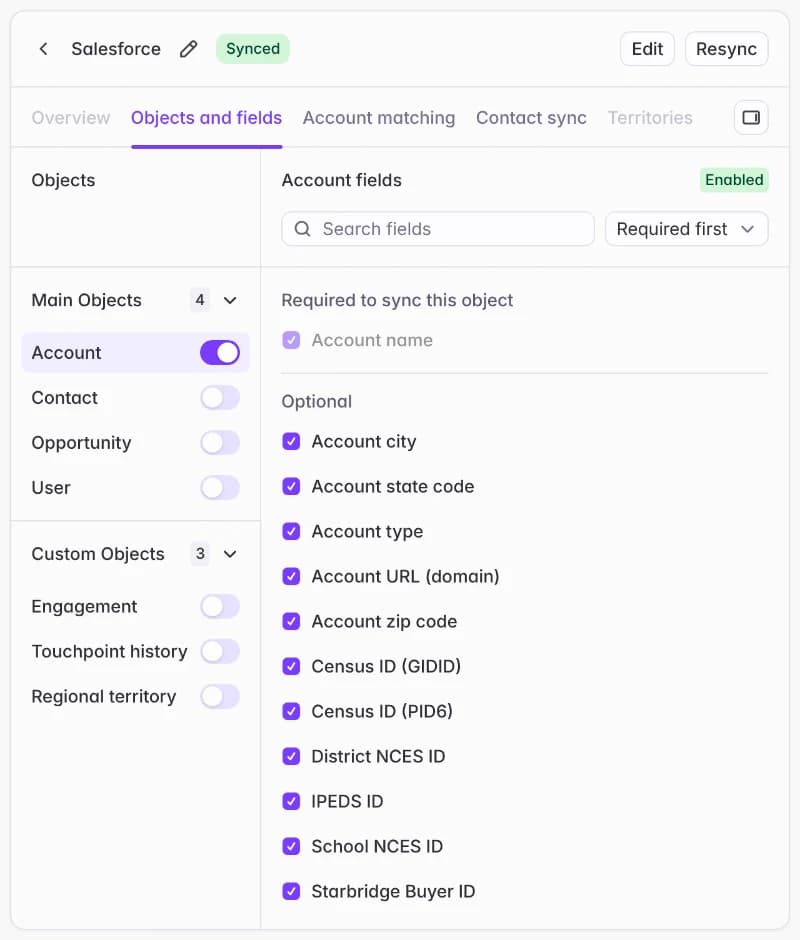Enable the Regional territory toggle
Viewport: 800px width, 940px height.
tap(219, 696)
